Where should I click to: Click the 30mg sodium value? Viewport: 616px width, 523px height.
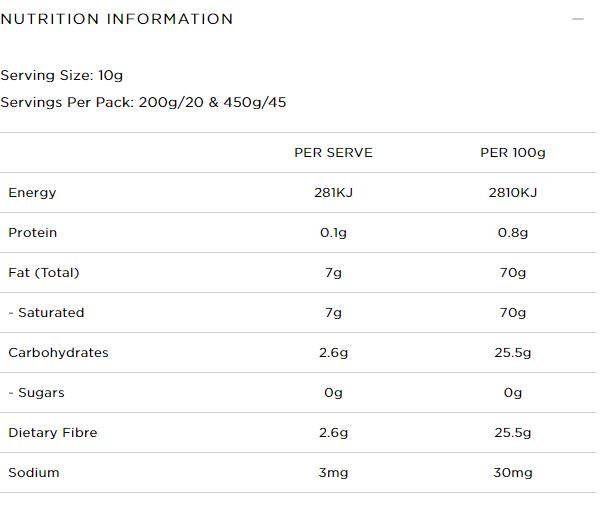click(x=512, y=473)
